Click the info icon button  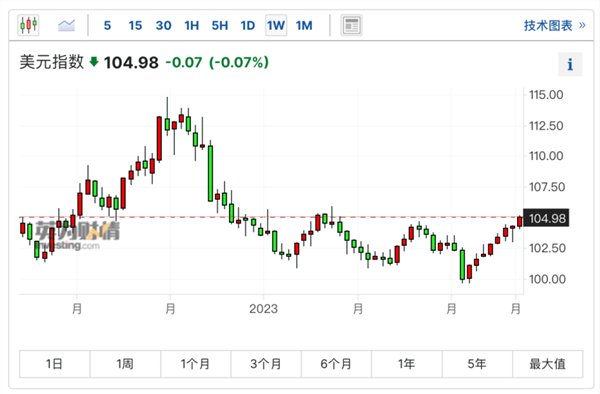pyautogui.click(x=570, y=64)
